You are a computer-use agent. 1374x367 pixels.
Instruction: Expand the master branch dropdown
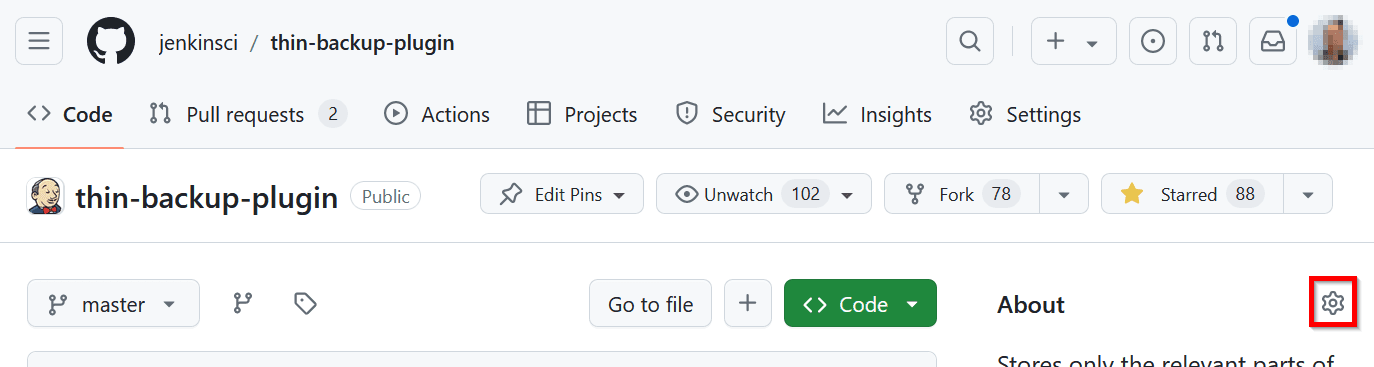tap(113, 303)
